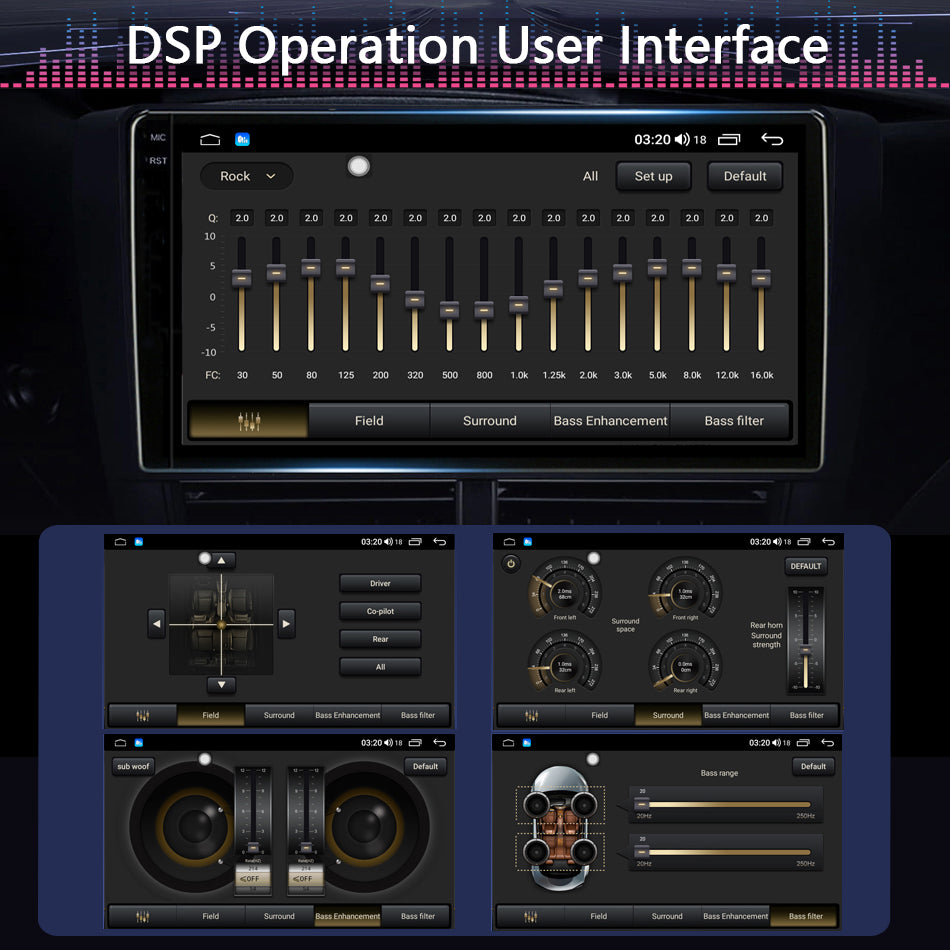The image size is (950, 950).
Task: Open recent apps icon in Bass Enhancement screen
Action: click(x=415, y=743)
